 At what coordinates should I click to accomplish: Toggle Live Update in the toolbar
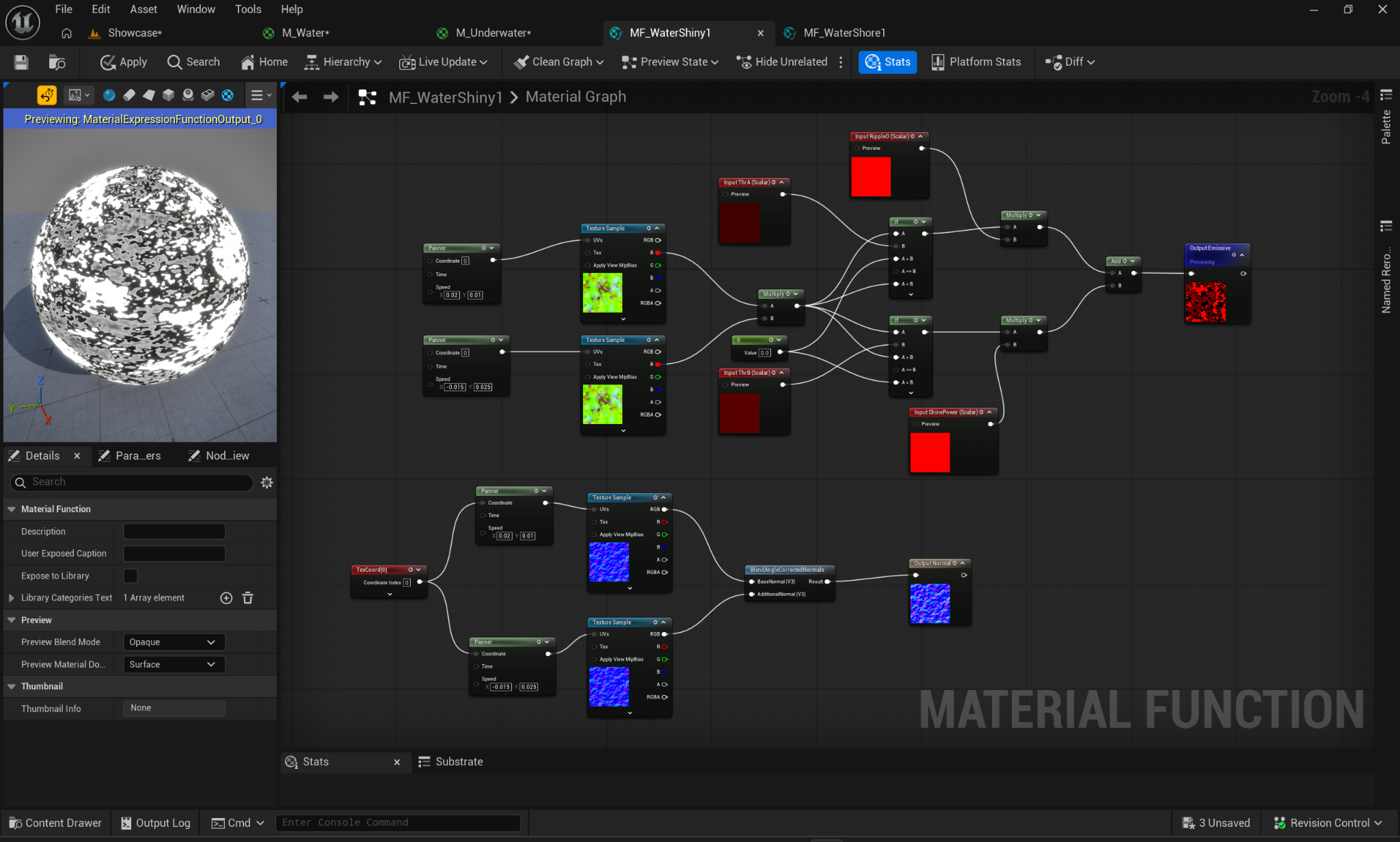click(x=443, y=62)
